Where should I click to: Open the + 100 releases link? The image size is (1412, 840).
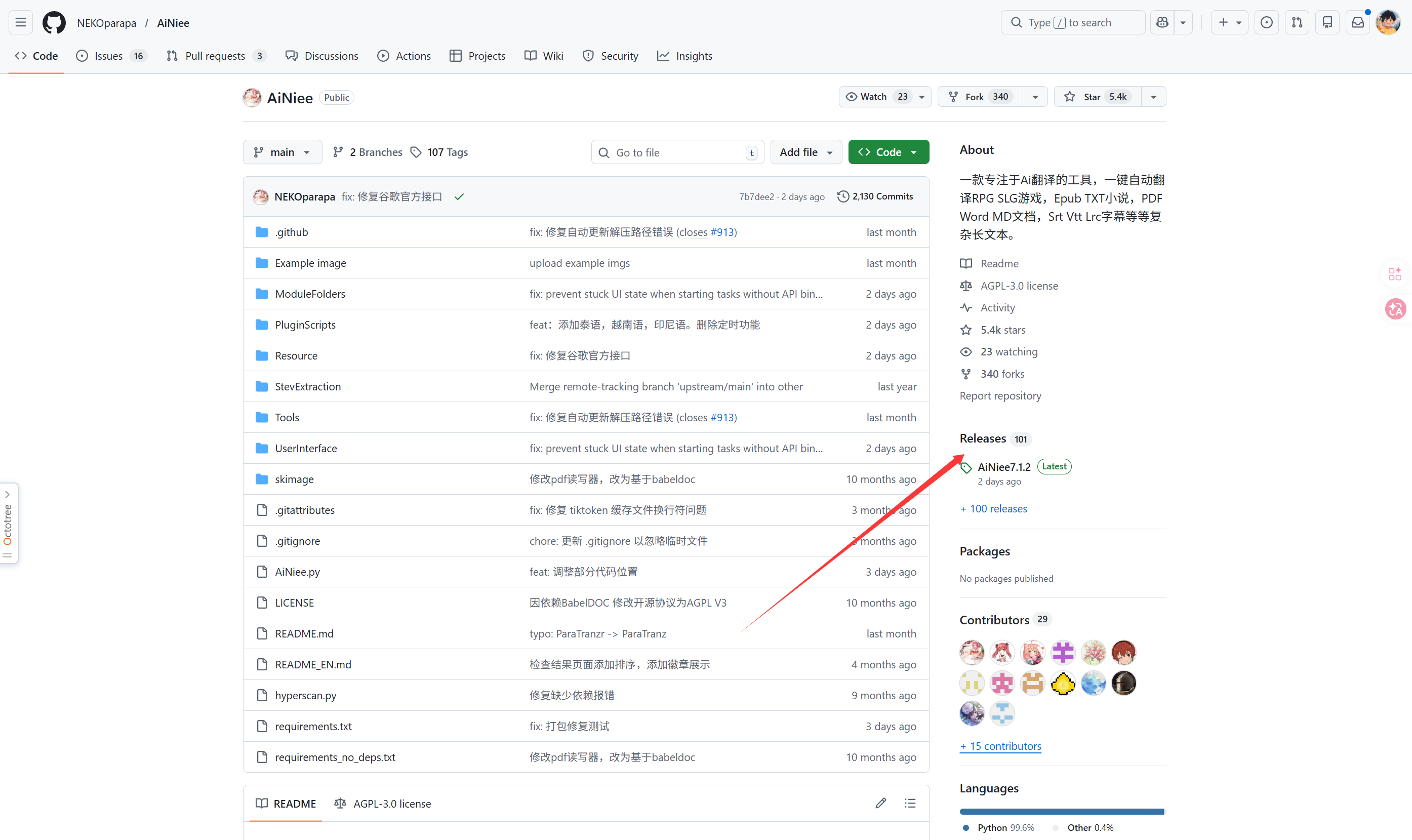coord(993,508)
